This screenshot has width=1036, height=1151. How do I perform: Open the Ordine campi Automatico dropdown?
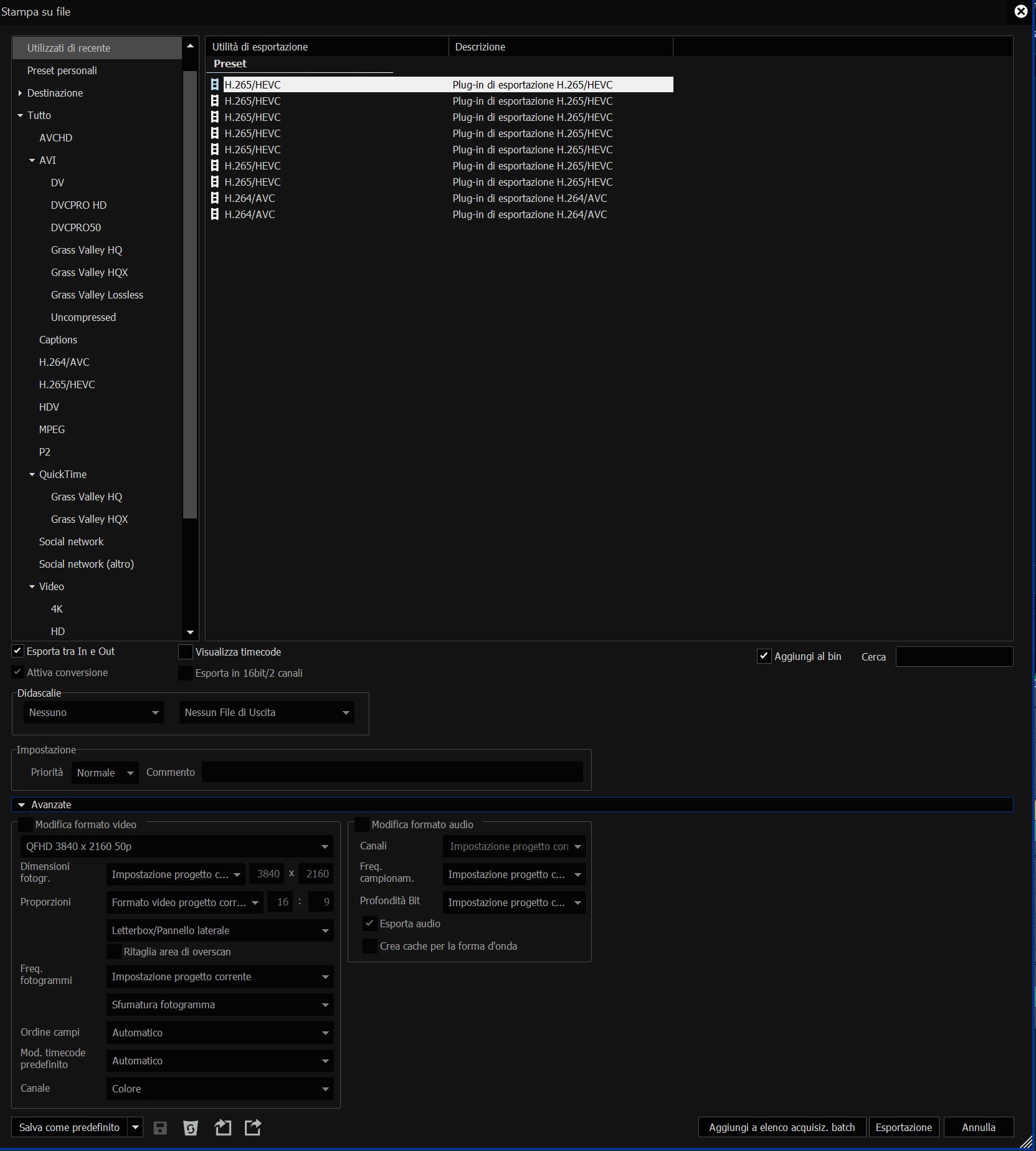220,1033
